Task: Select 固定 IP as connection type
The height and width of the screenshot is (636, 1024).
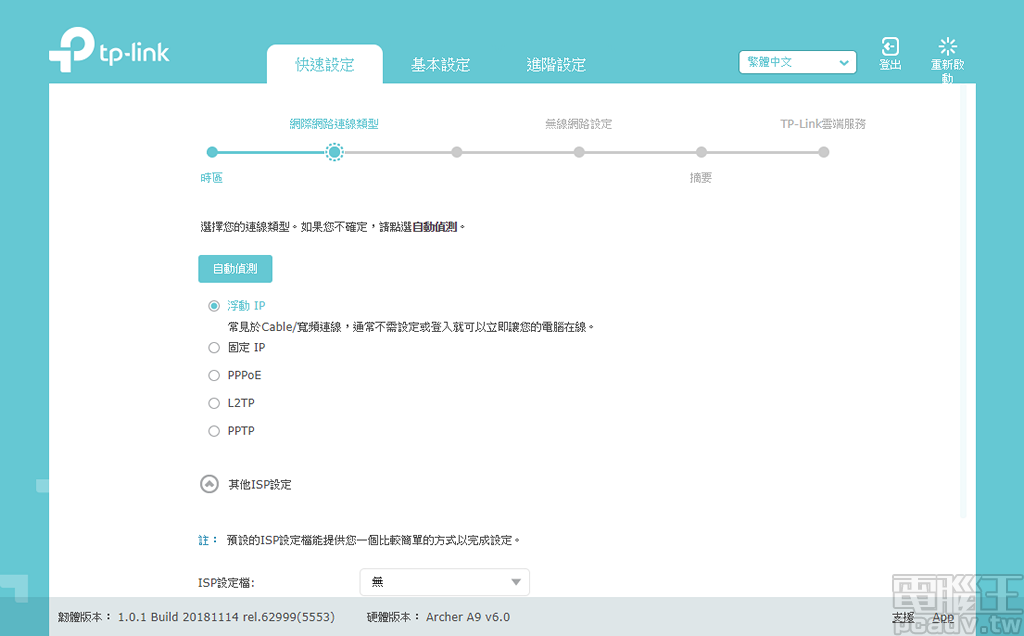Action: tap(212, 349)
